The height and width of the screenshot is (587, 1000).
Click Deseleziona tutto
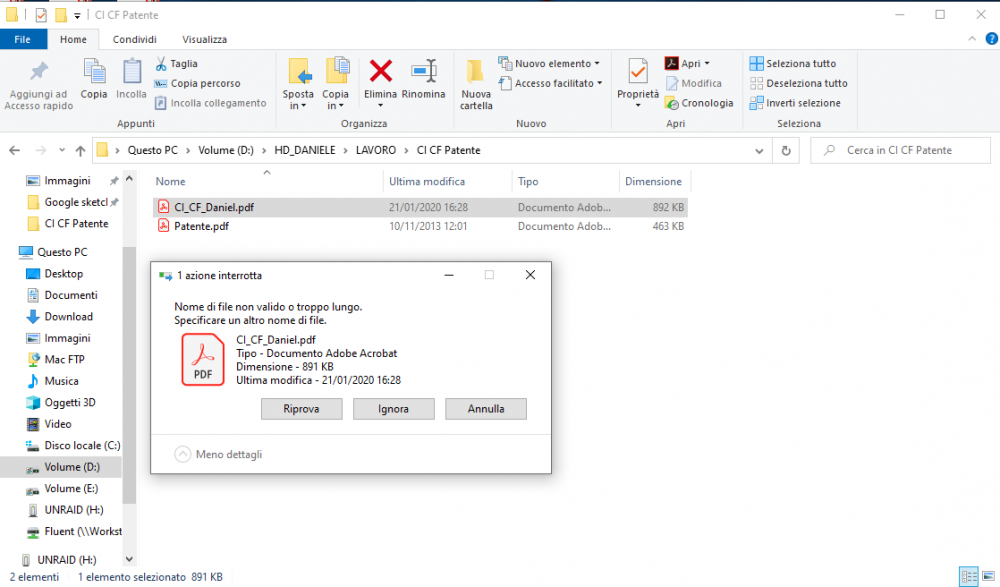click(798, 84)
